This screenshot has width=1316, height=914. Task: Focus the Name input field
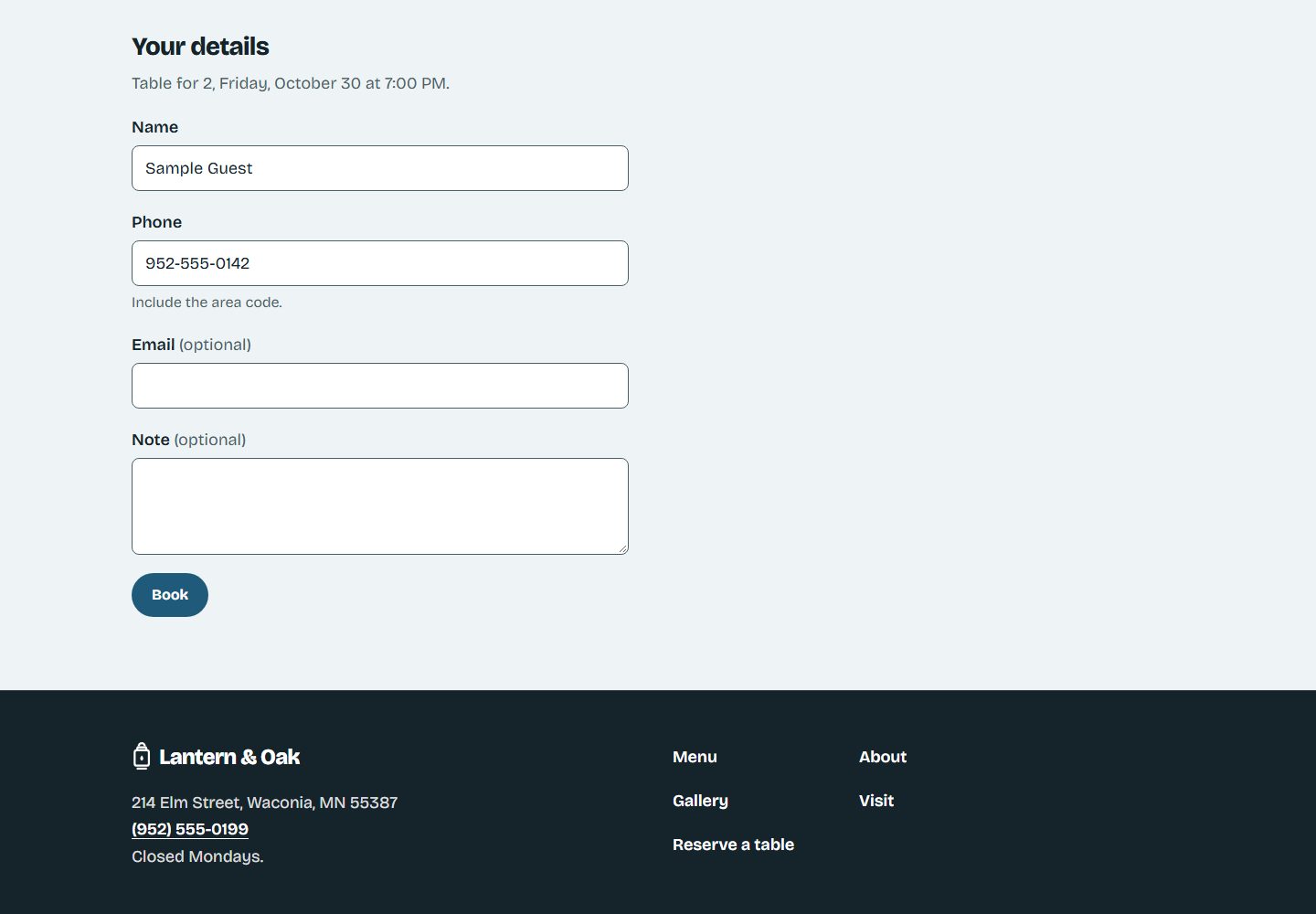pyautogui.click(x=380, y=168)
